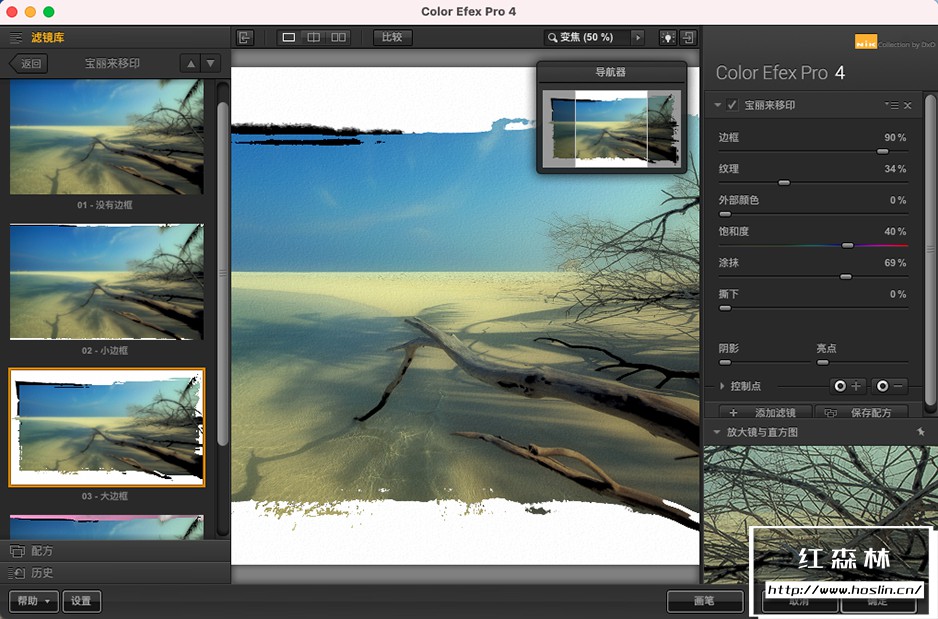This screenshot has width=938, height=619.
Task: Expand the 控制点 section
Action: (x=723, y=386)
